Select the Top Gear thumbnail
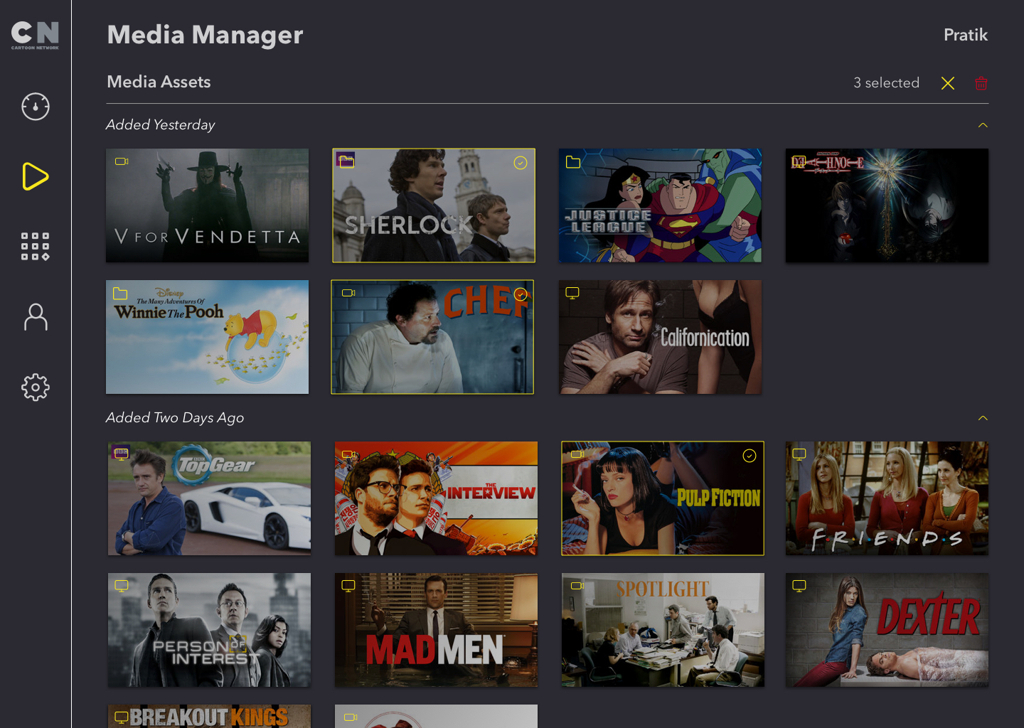The image size is (1024, 728). point(209,498)
